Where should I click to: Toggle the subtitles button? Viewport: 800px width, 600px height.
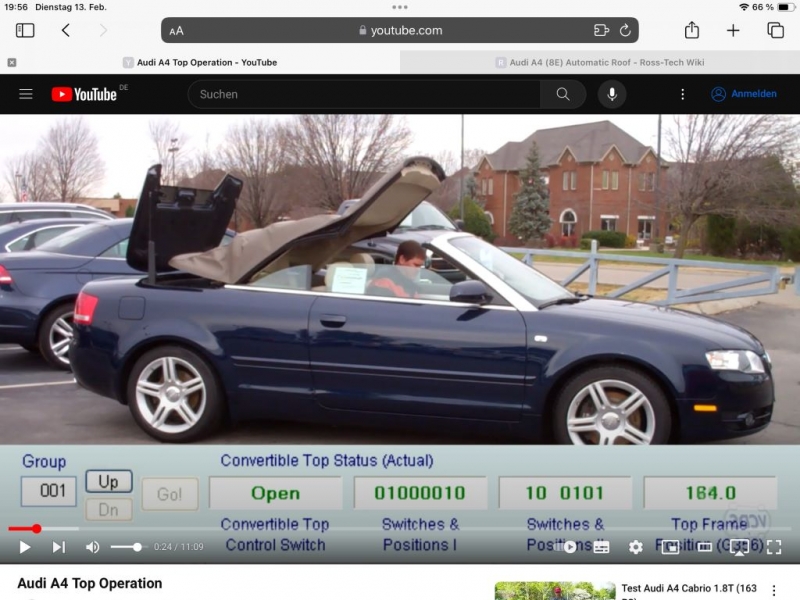[602, 547]
